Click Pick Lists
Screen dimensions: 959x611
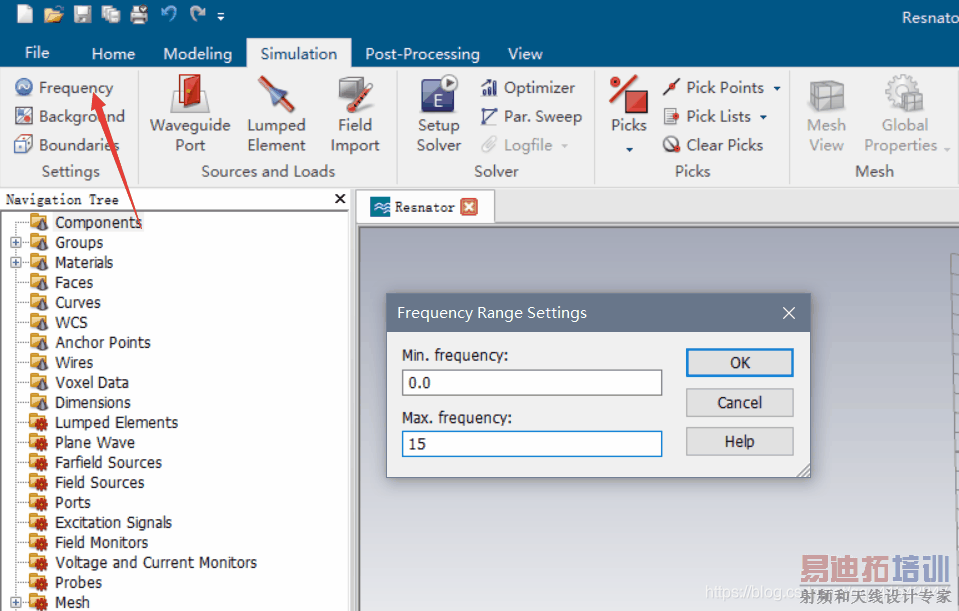[x=707, y=116]
